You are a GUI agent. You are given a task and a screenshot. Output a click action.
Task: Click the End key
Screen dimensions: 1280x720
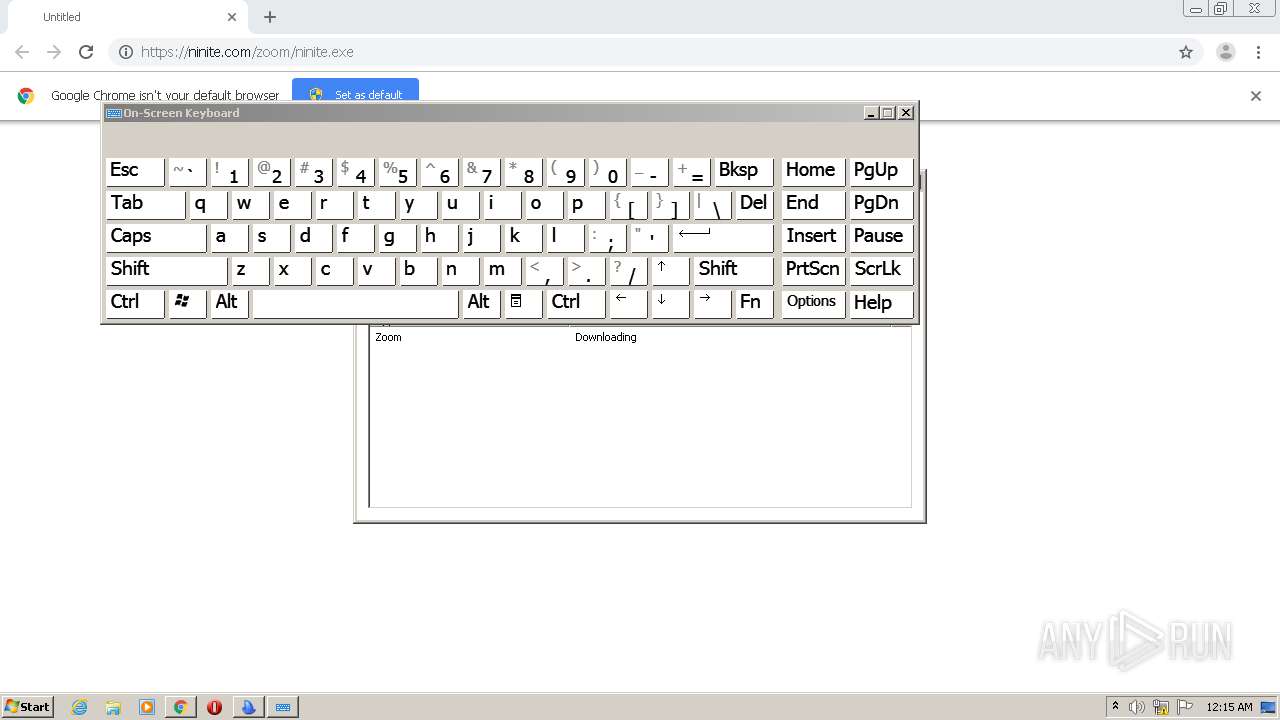[813, 204]
